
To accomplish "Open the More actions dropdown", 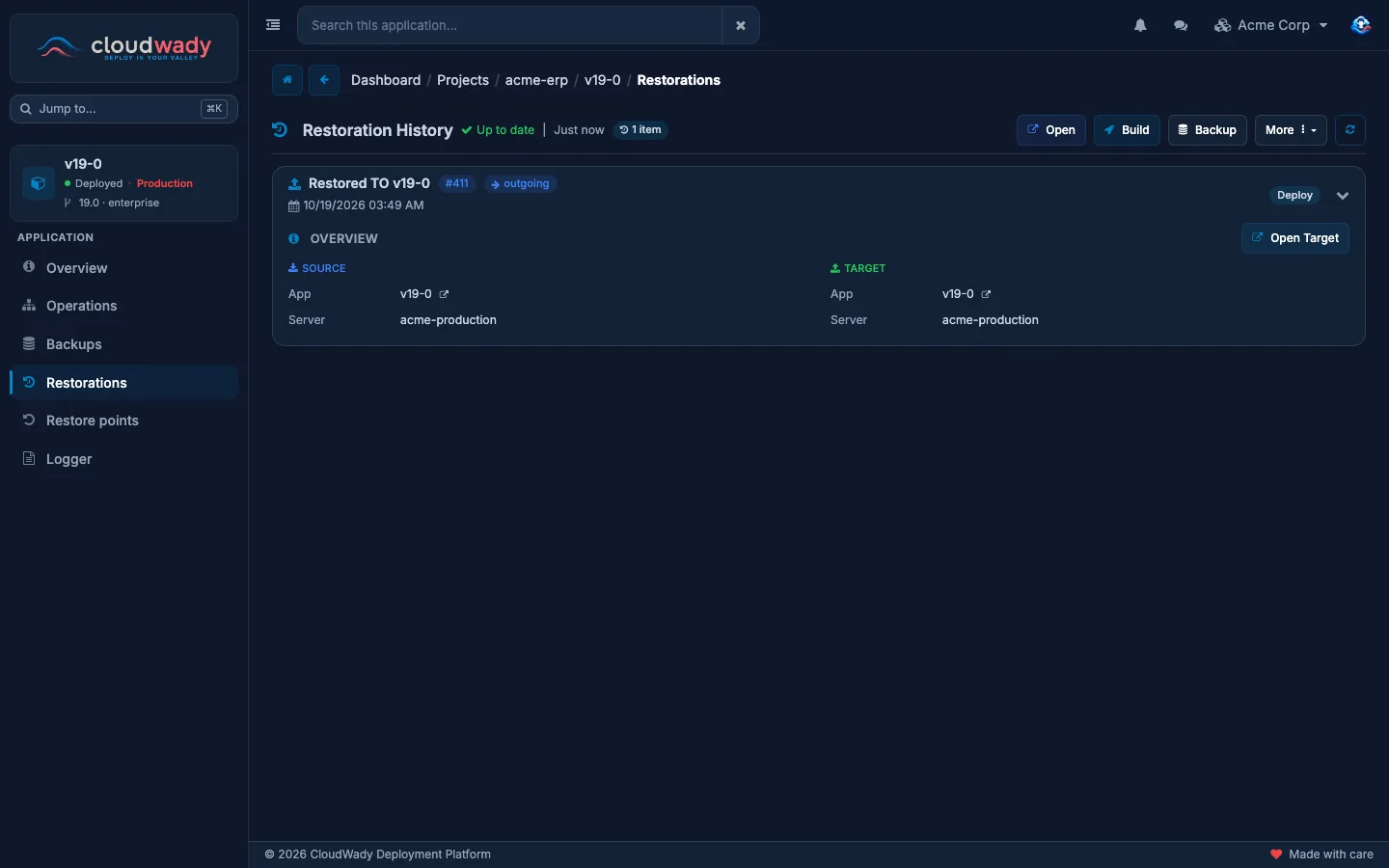I will (x=1291, y=130).
